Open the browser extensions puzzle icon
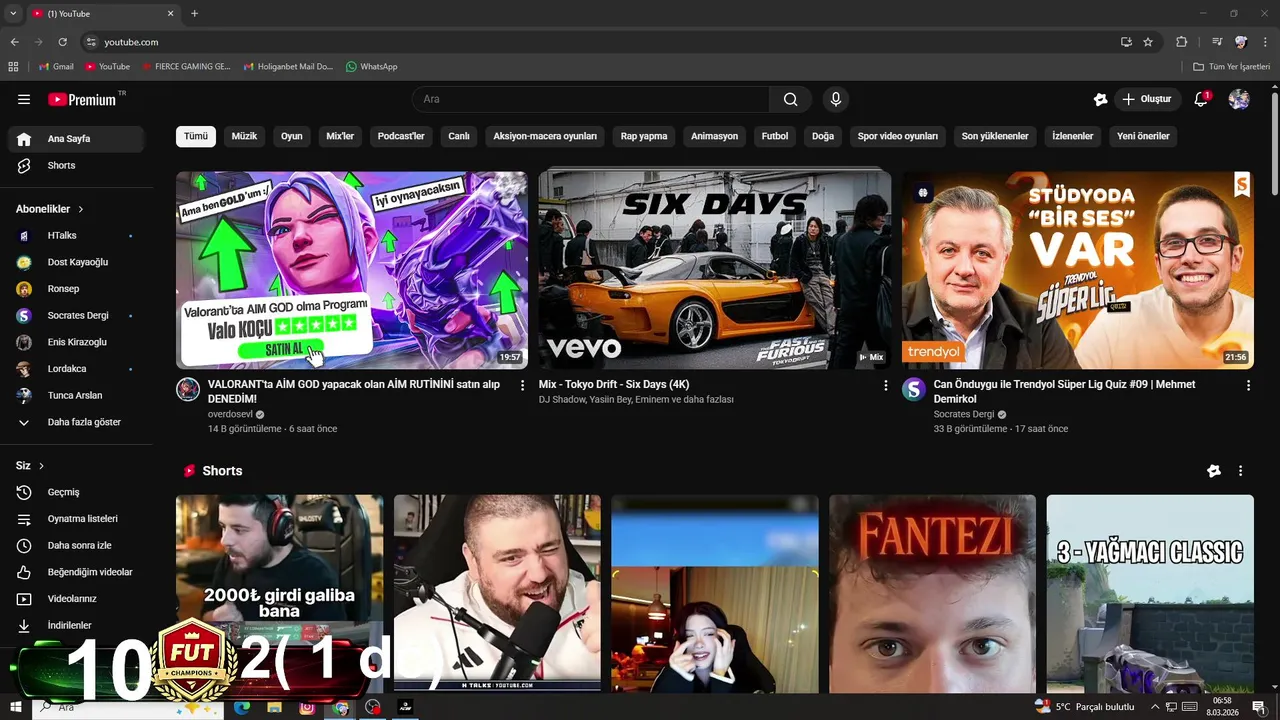1280x720 pixels. (x=1181, y=42)
